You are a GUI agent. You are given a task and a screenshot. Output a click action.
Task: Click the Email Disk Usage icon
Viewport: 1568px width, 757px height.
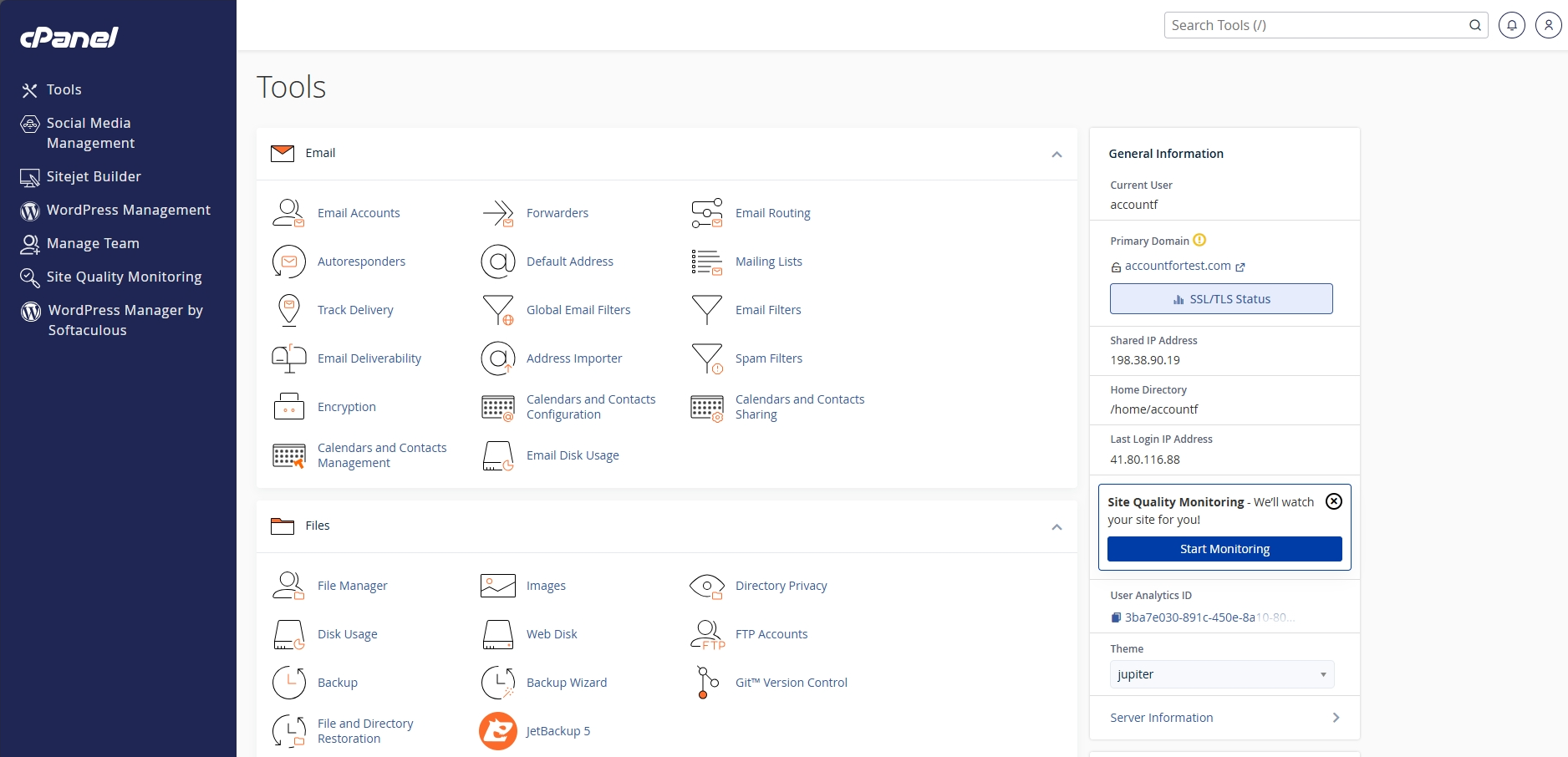click(498, 456)
